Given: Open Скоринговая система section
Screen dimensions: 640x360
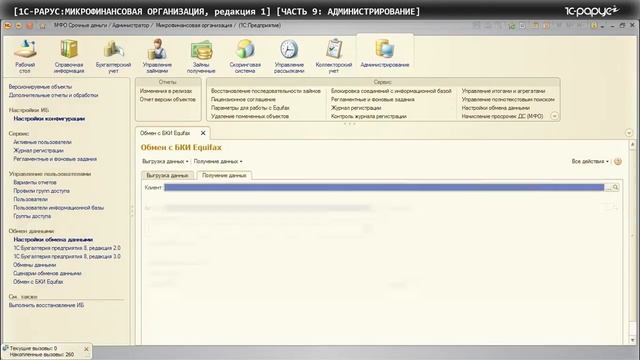Looking at the screenshot, I should tap(245, 56).
